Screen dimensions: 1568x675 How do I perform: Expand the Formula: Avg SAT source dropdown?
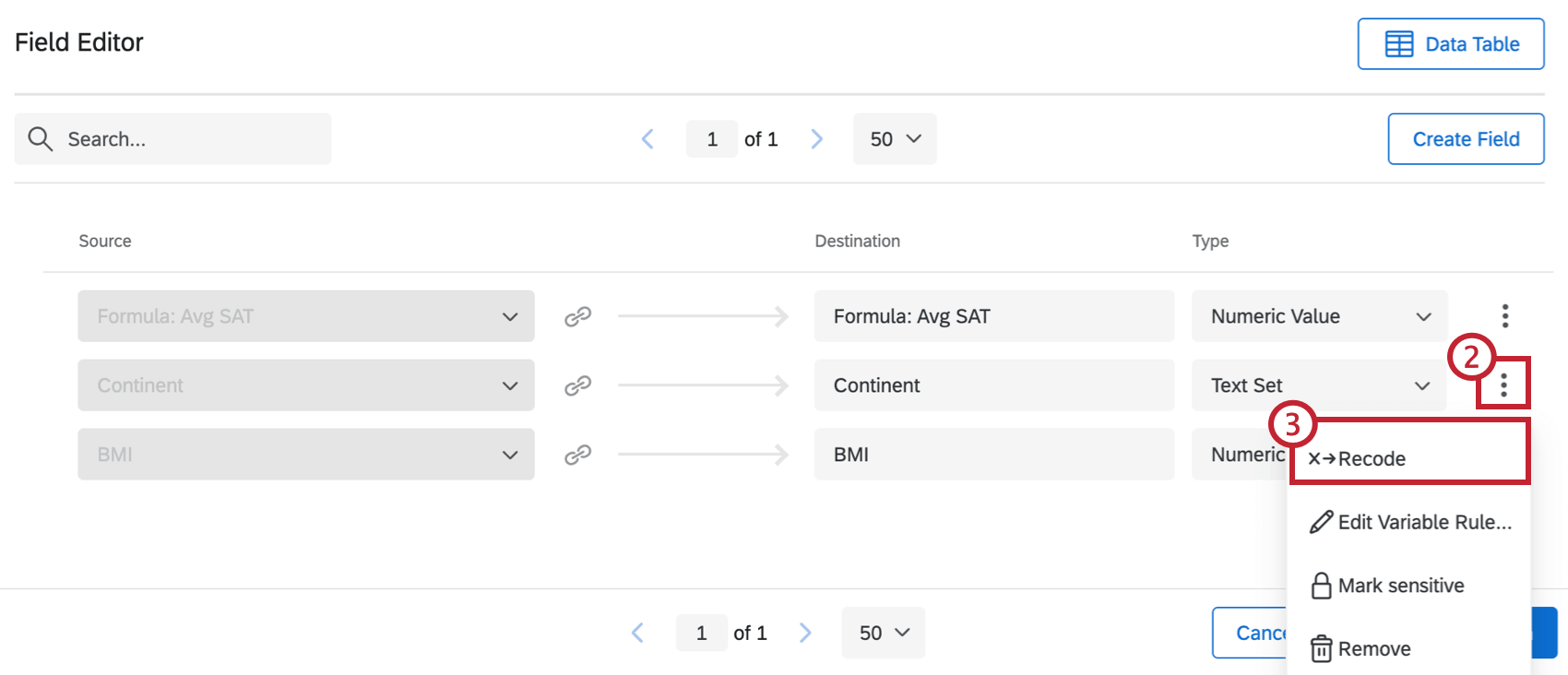[x=509, y=316]
